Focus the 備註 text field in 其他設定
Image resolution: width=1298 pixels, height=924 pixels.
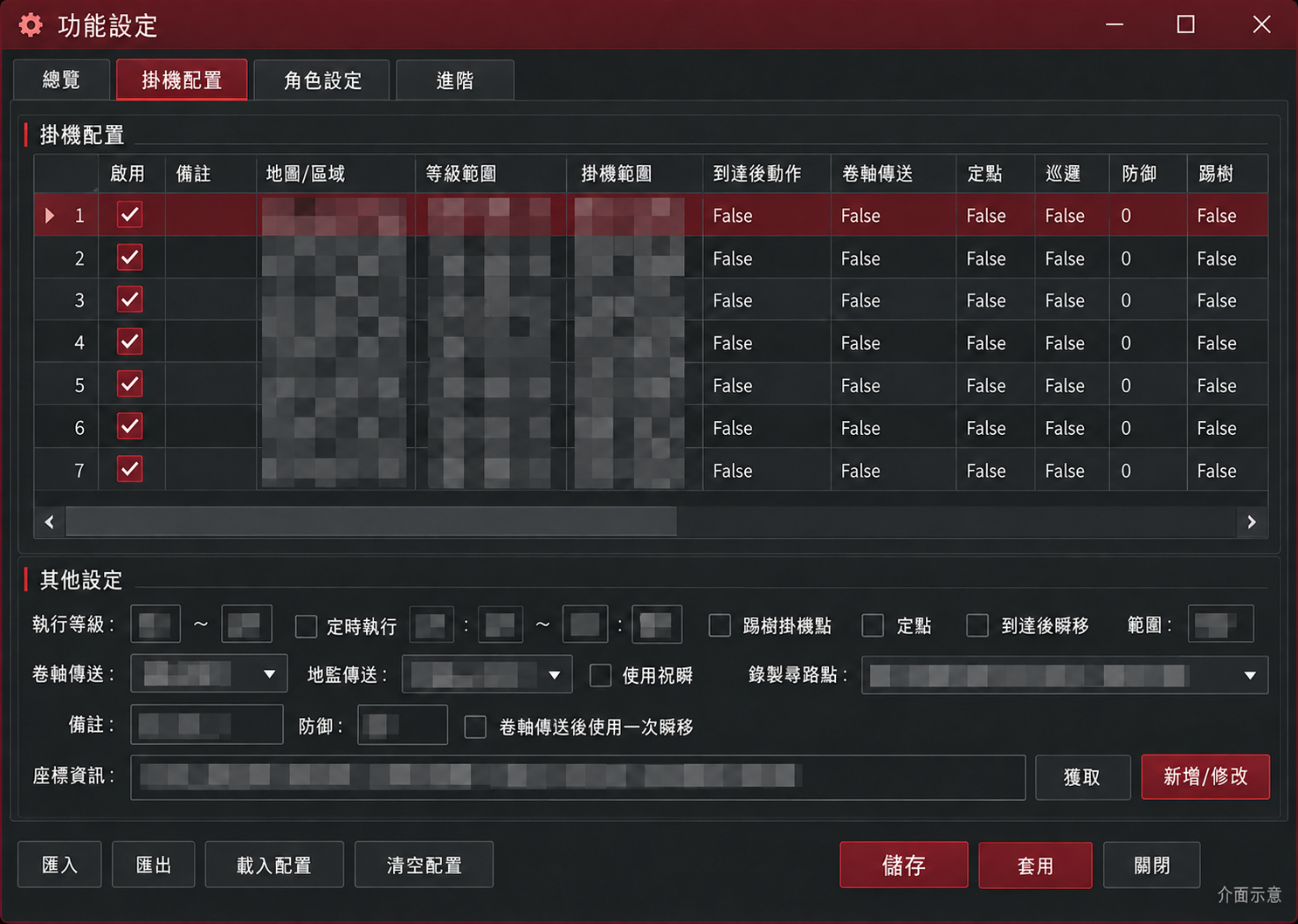pos(207,725)
